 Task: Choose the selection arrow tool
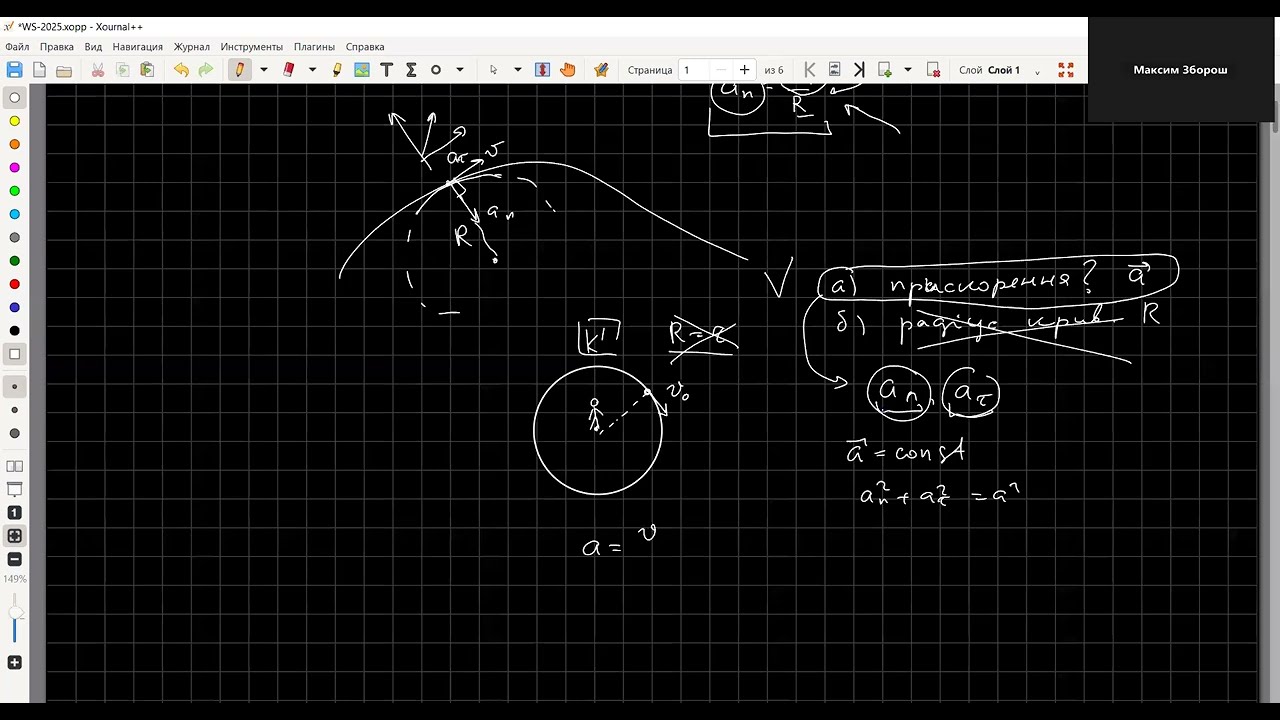[493, 70]
